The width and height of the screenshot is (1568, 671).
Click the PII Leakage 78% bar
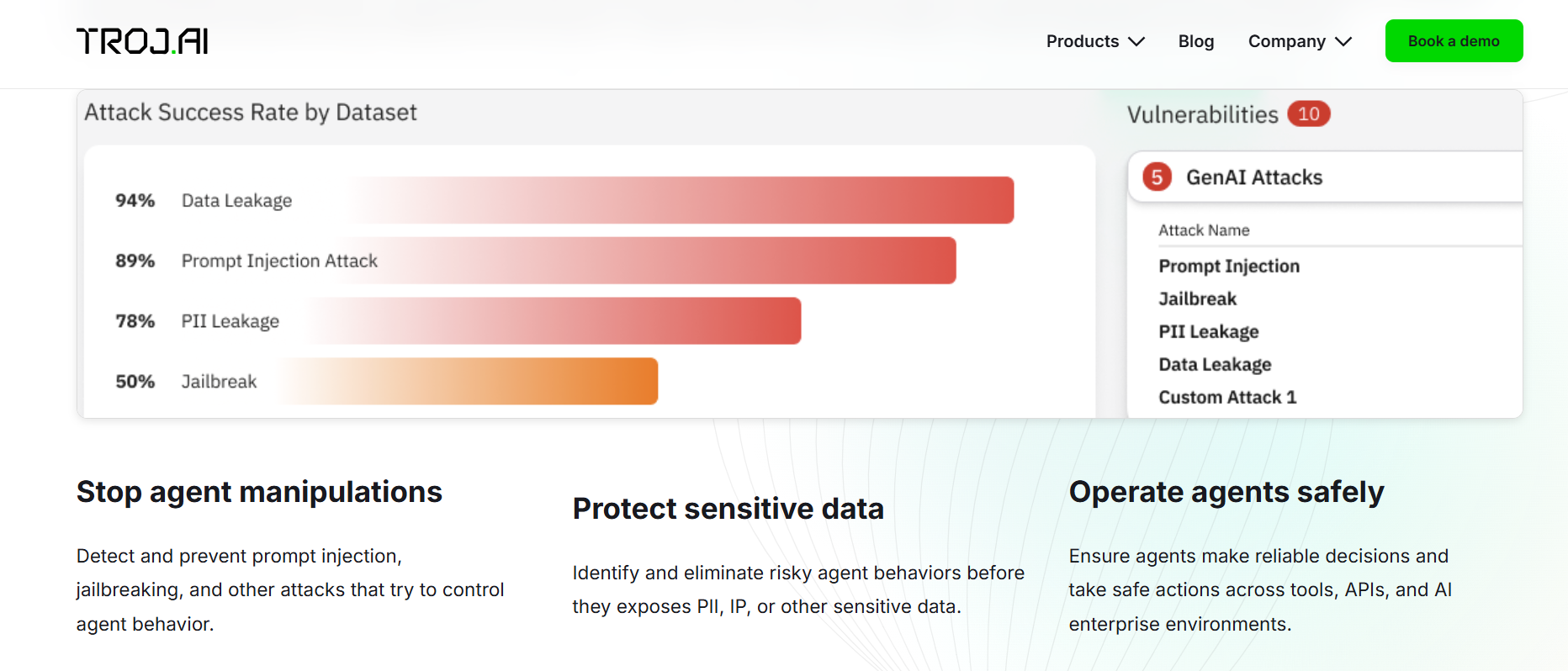click(x=555, y=321)
